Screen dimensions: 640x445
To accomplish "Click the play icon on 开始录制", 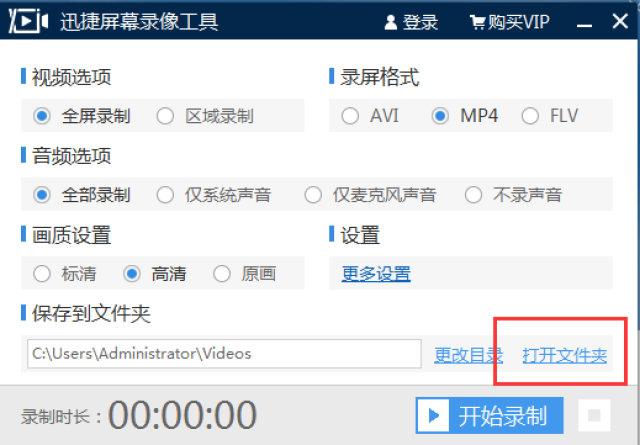I will click(x=433, y=416).
